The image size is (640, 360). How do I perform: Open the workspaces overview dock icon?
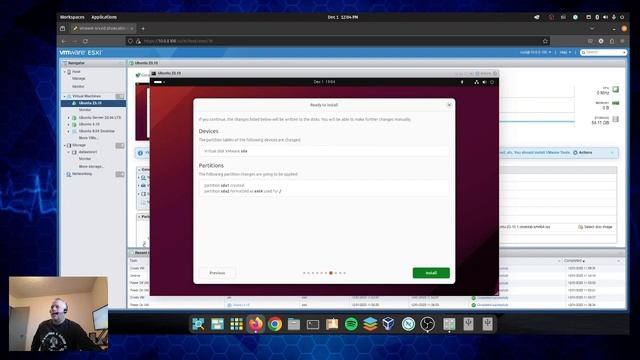[x=217, y=324]
